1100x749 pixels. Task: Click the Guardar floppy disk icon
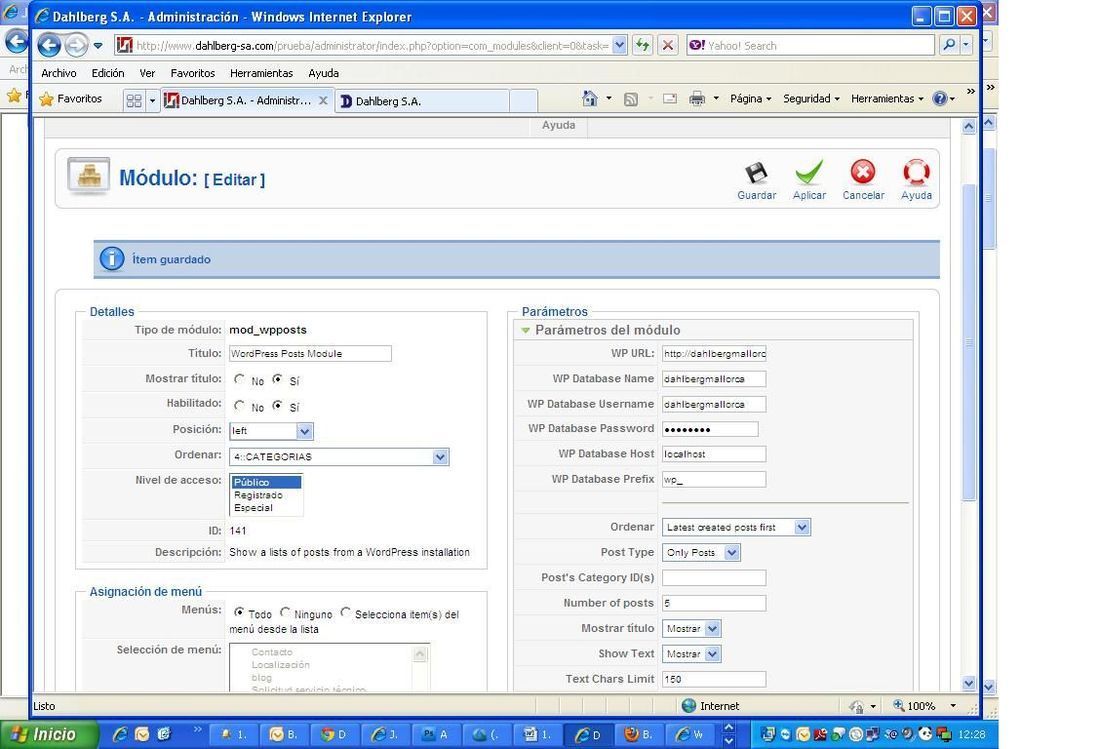[756, 173]
